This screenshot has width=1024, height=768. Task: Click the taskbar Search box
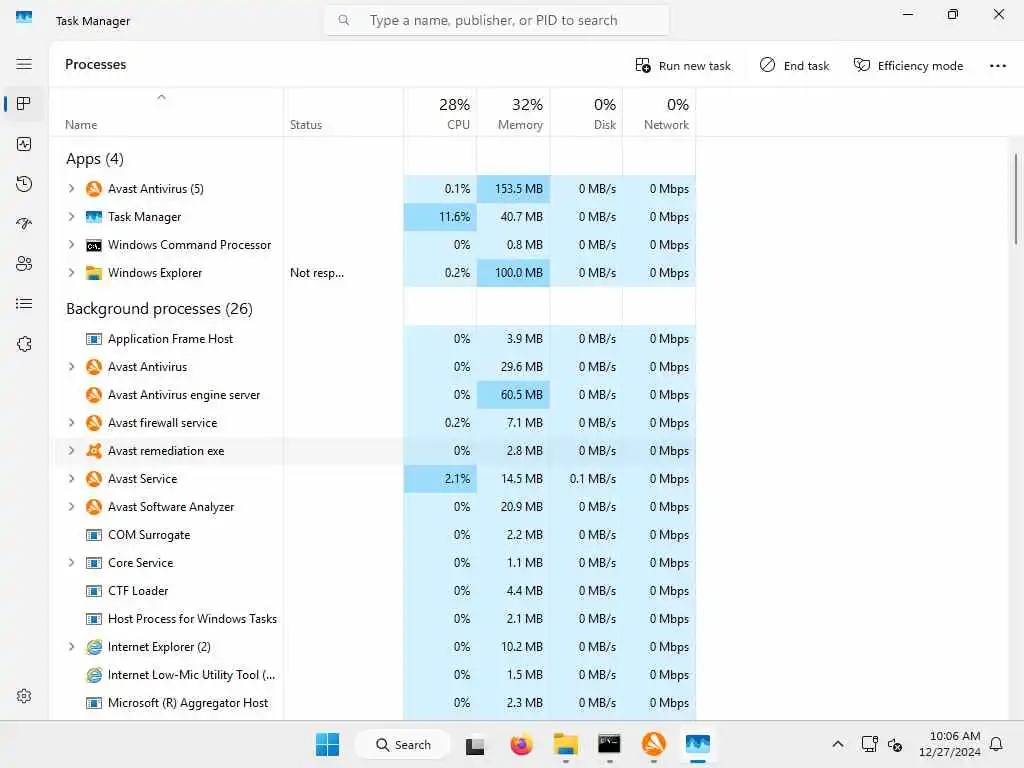click(403, 744)
